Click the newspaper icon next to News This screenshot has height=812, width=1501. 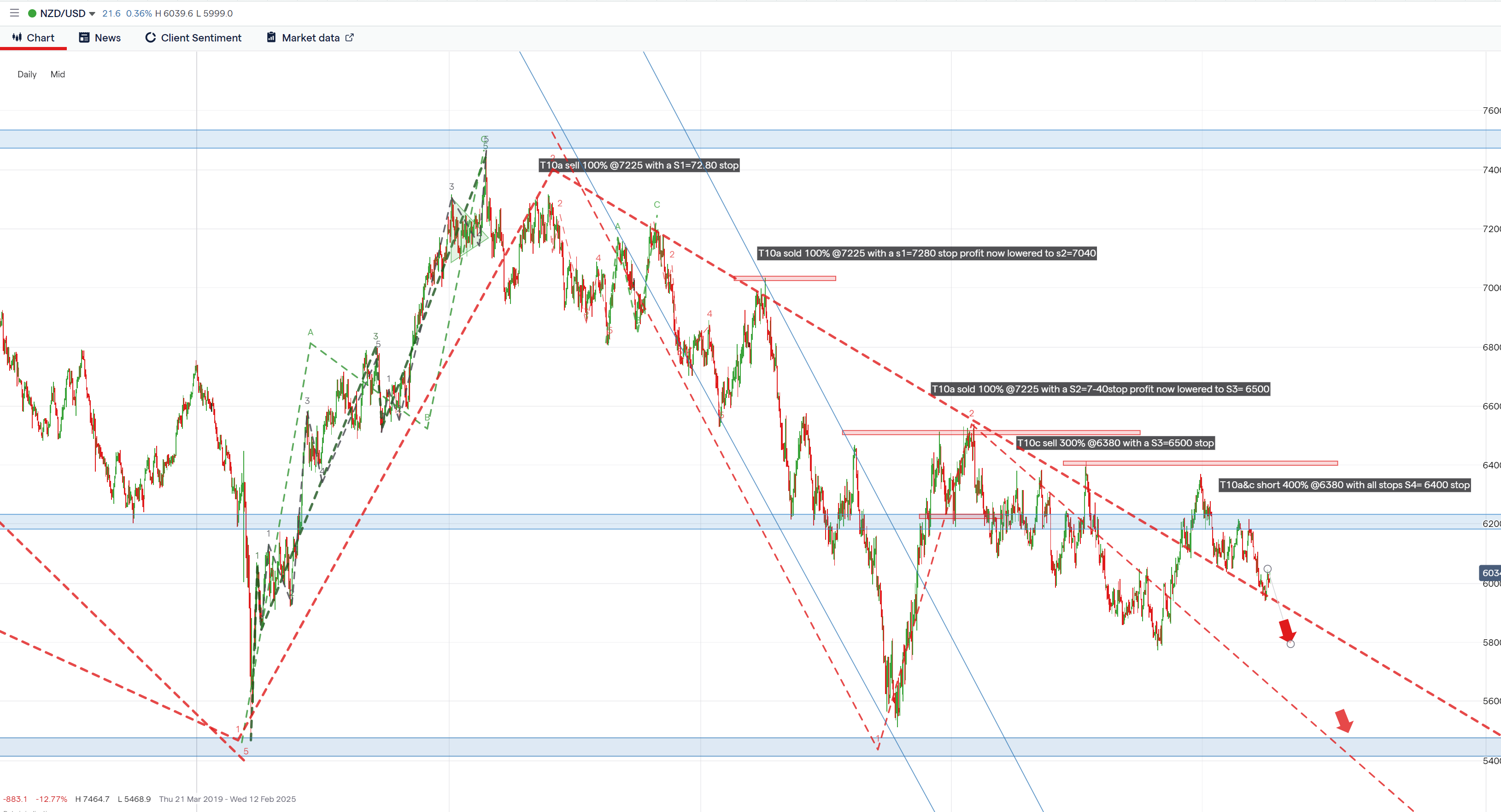83,37
